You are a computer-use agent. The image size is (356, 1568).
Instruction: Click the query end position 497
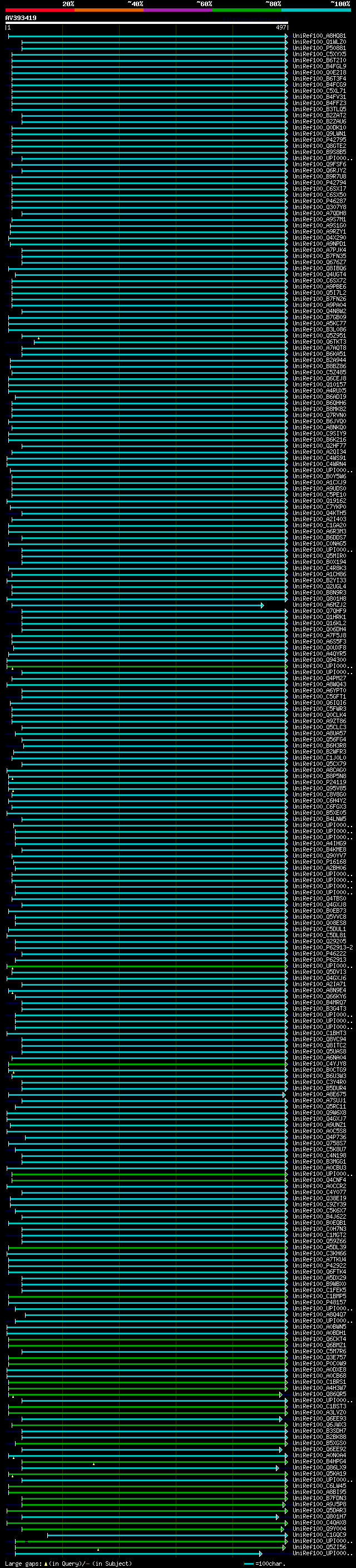coord(280,27)
